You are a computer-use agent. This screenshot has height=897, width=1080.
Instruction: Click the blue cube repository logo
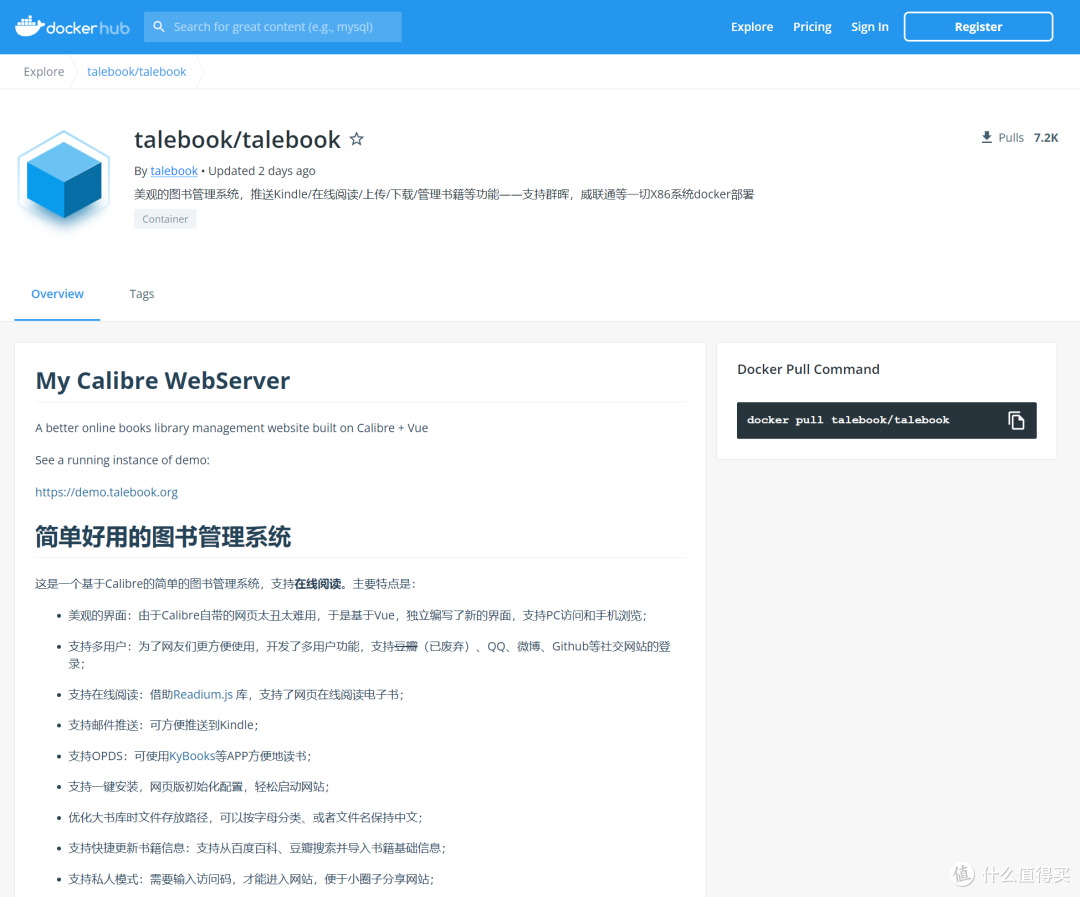(x=63, y=180)
